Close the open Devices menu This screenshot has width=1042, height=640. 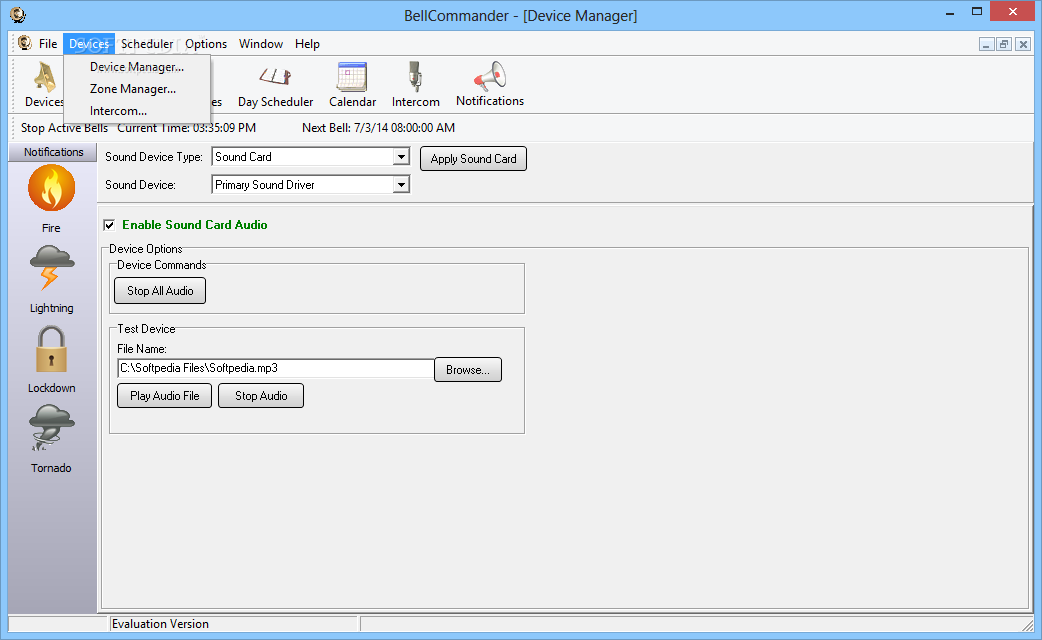click(x=89, y=44)
